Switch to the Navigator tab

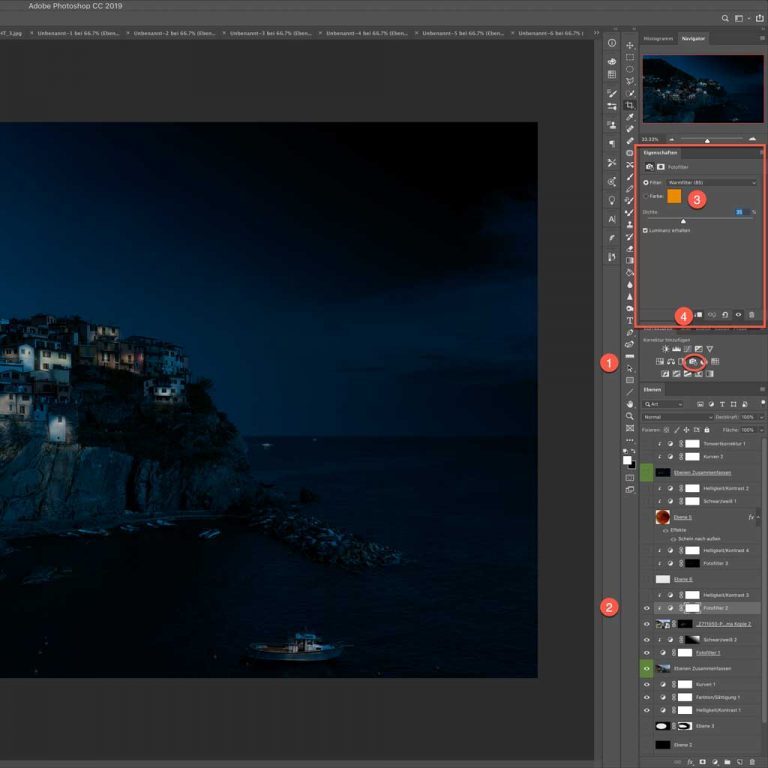(x=693, y=38)
